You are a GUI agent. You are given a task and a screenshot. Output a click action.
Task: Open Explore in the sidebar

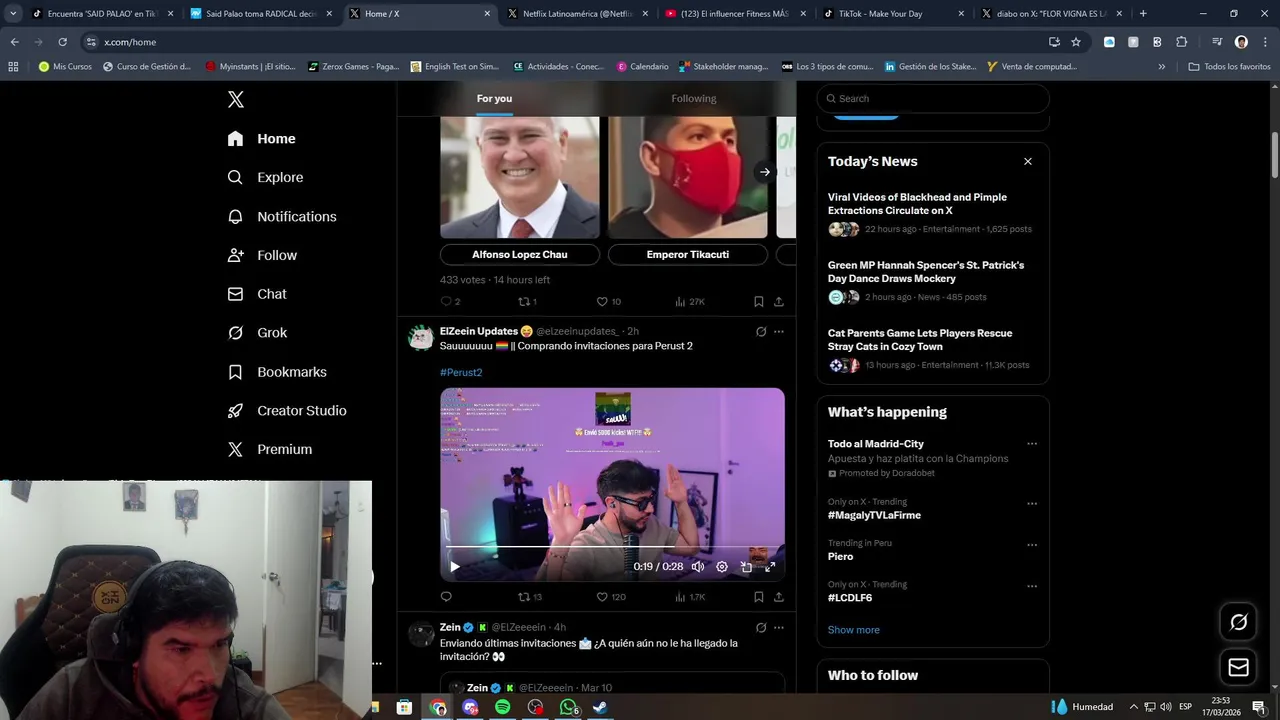coord(265,177)
